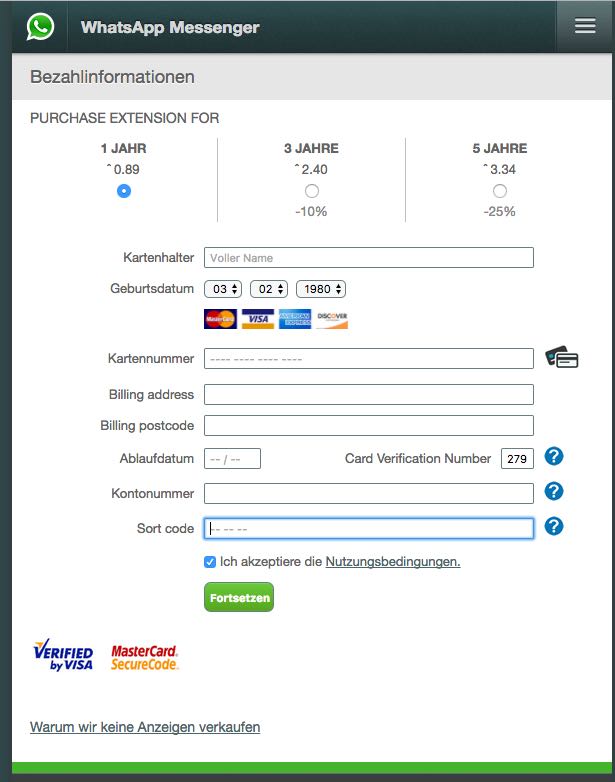Select the 1 Jahr radio option
The width and height of the screenshot is (615, 782).
coord(124,191)
